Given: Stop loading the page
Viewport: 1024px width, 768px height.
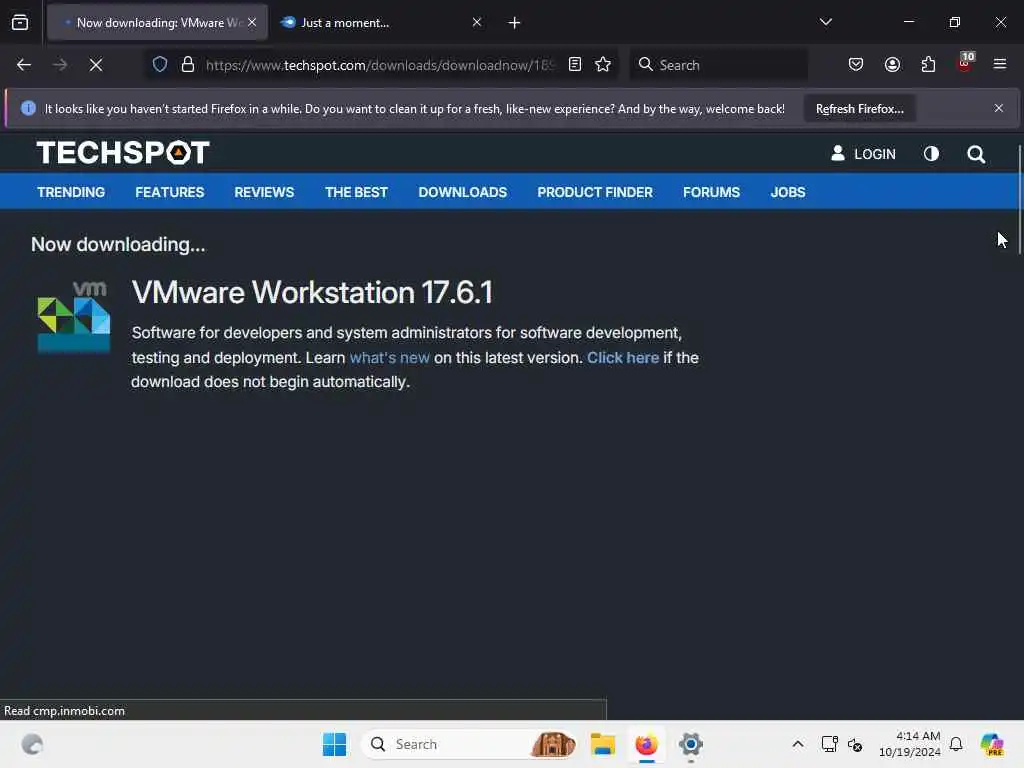Looking at the screenshot, I should 96,65.
